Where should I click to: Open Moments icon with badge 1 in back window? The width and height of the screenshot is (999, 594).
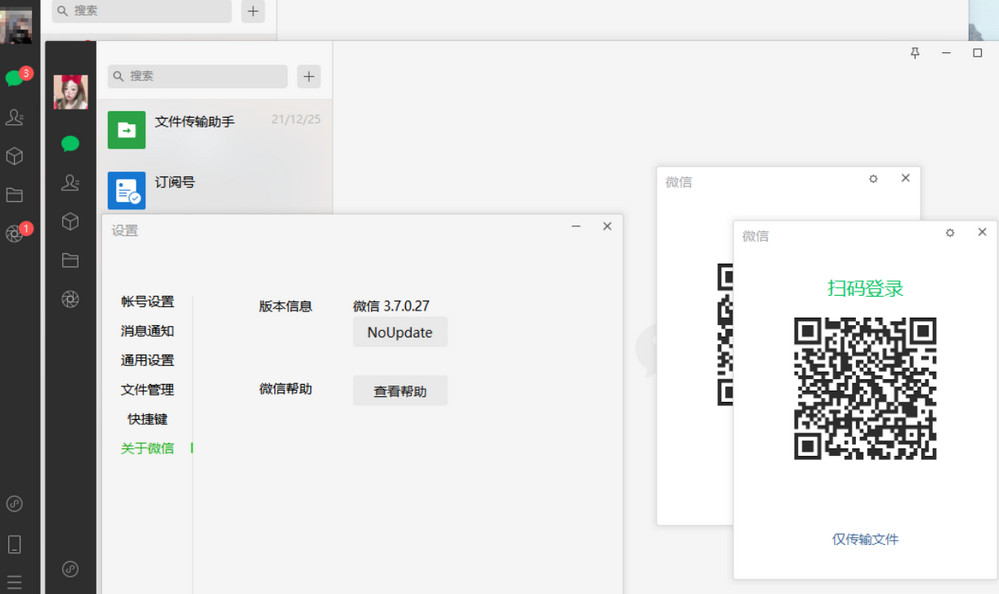click(15, 233)
